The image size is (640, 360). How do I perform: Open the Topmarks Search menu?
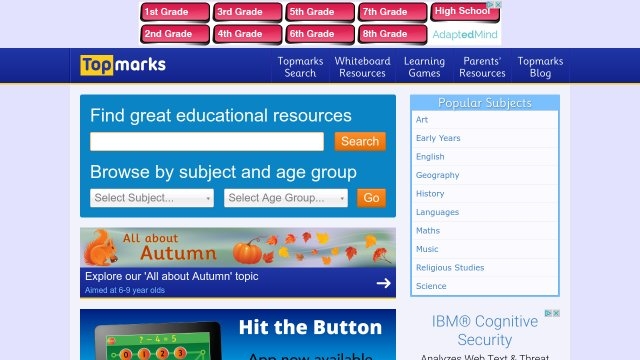300,67
